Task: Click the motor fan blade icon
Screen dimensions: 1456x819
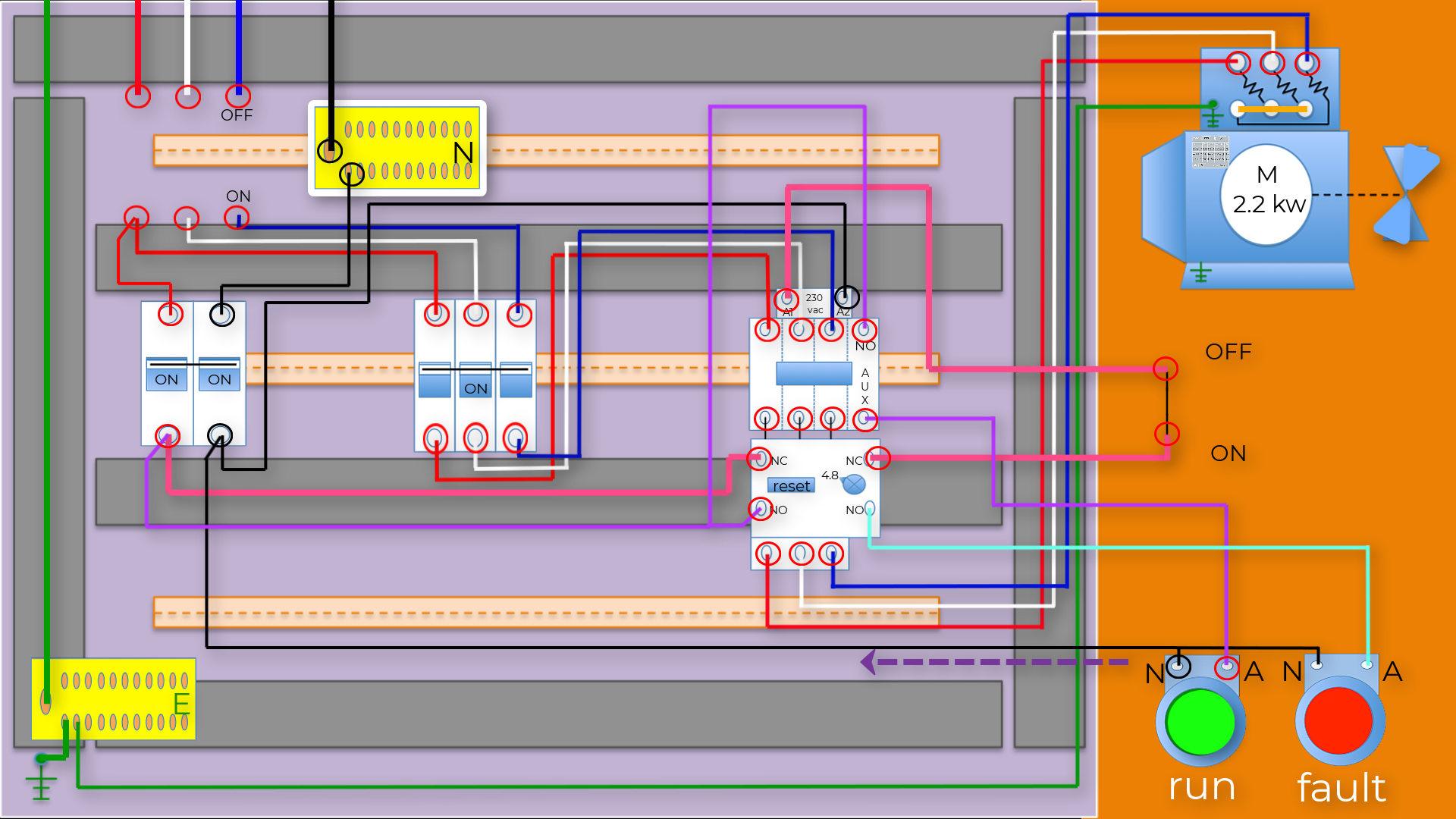Action: [1406, 194]
